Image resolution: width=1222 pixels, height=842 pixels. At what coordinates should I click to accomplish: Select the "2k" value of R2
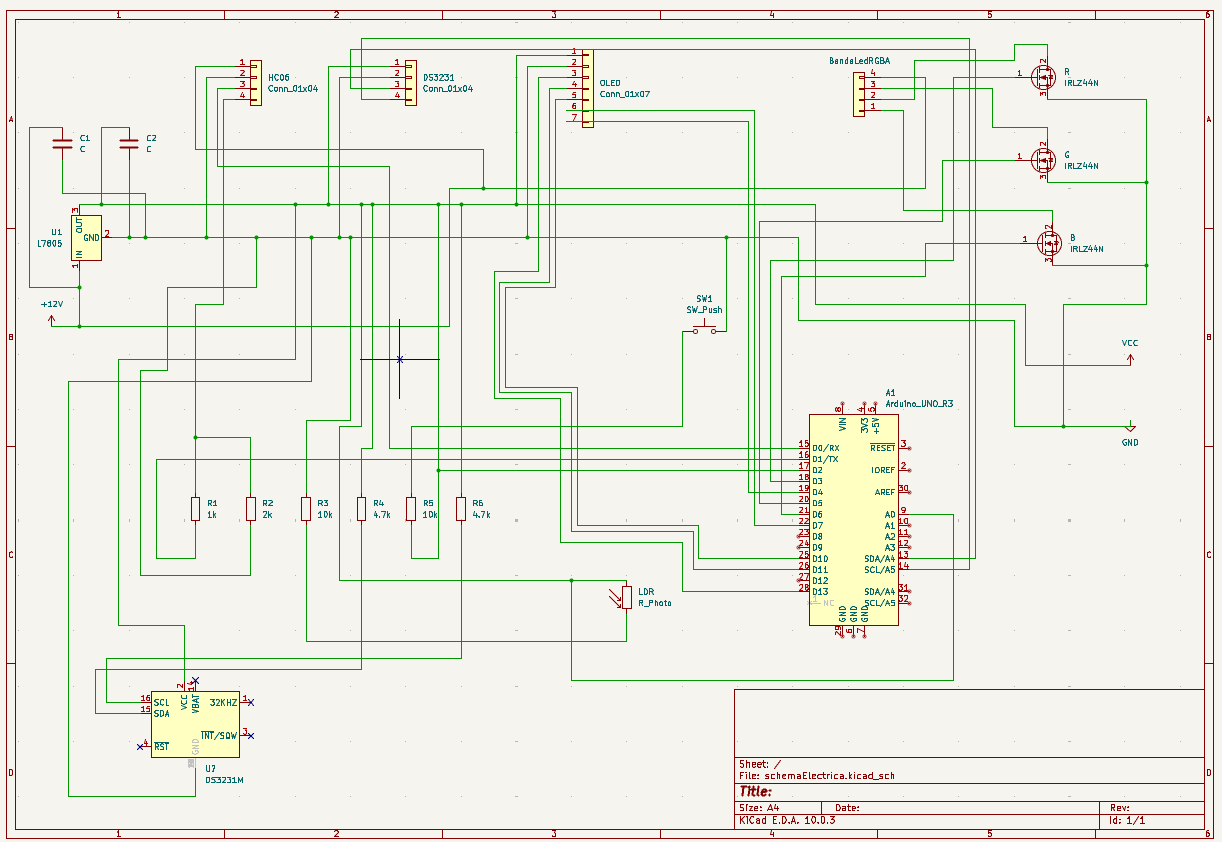267,514
